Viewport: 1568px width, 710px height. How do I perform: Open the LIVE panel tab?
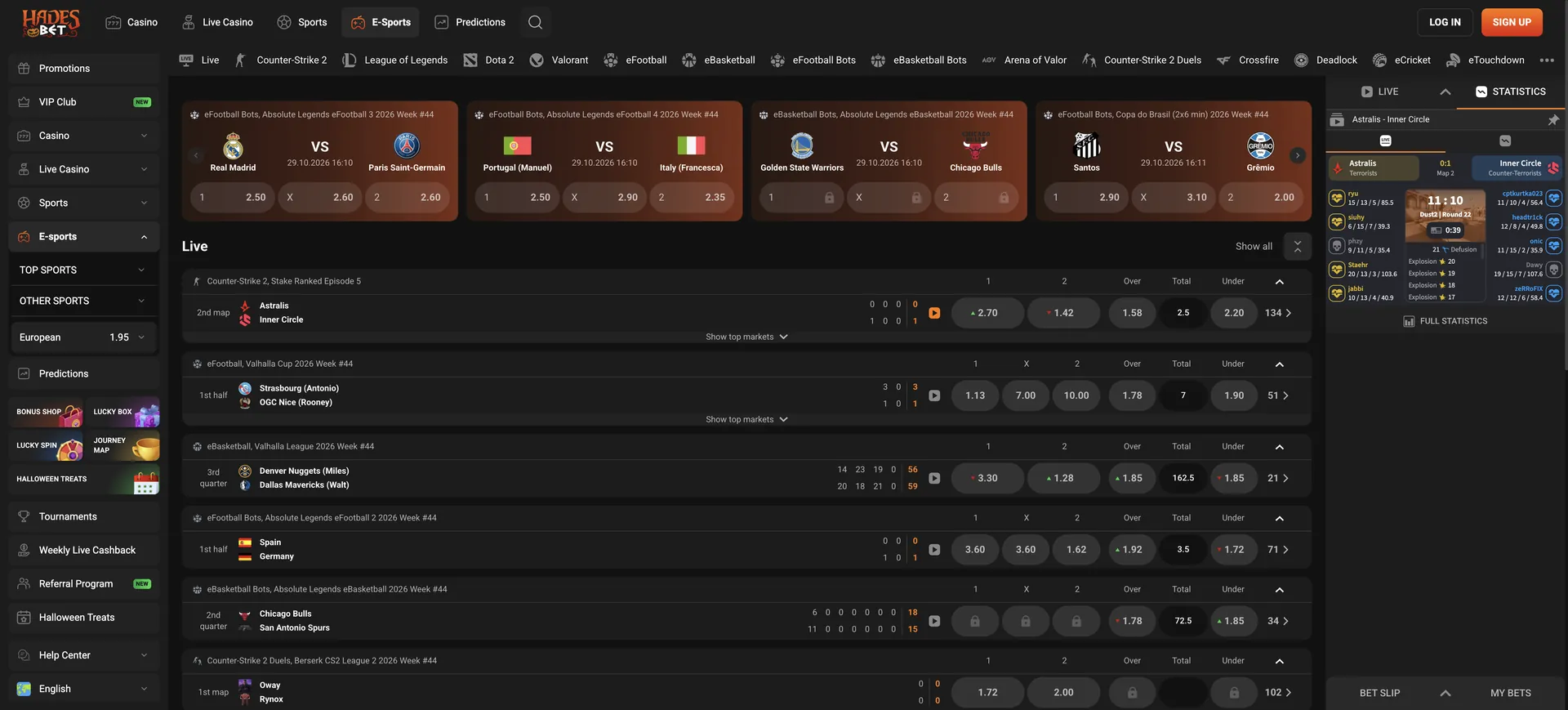coord(1380,92)
